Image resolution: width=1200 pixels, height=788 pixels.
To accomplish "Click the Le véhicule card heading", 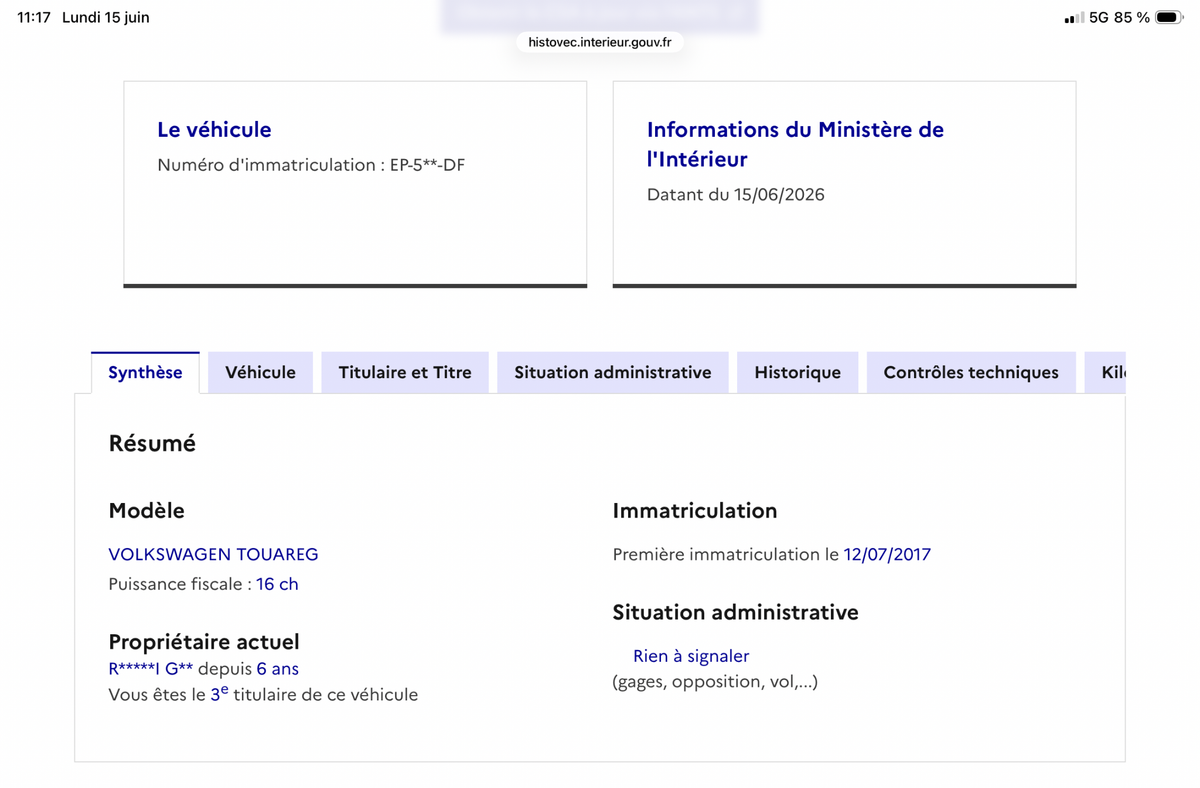I will click(214, 129).
